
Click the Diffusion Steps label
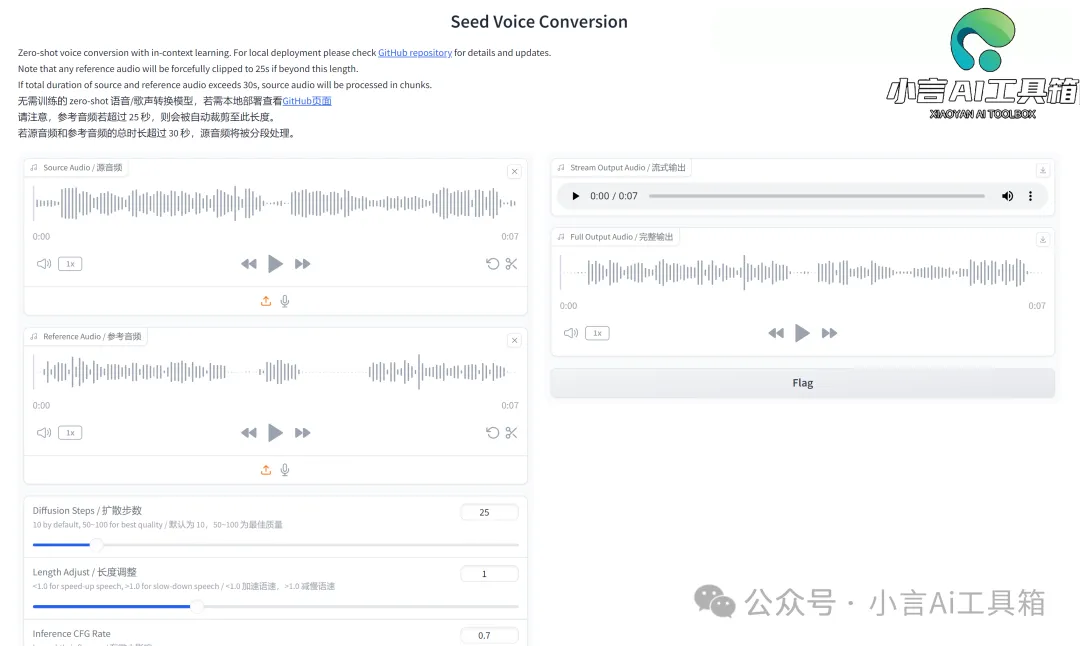[87, 510]
